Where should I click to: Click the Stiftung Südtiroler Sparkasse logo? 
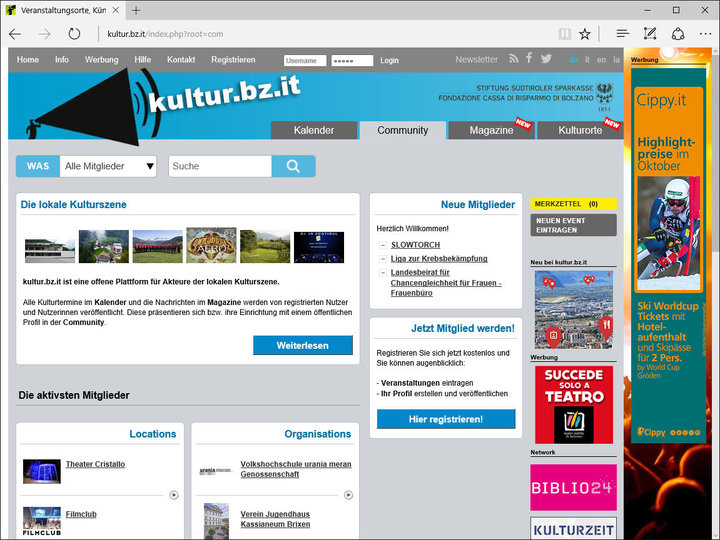526,97
